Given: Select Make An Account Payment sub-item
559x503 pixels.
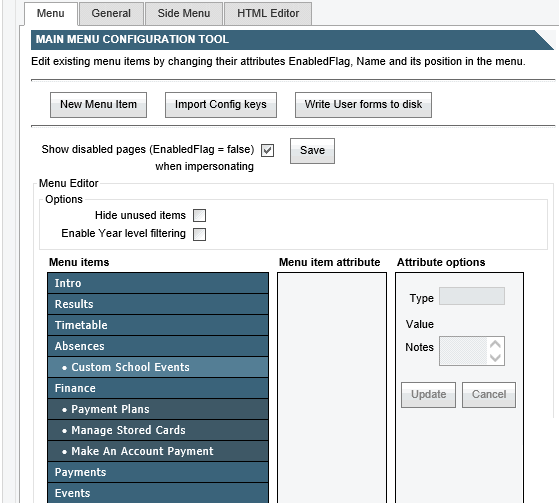Looking at the screenshot, I should [158, 451].
